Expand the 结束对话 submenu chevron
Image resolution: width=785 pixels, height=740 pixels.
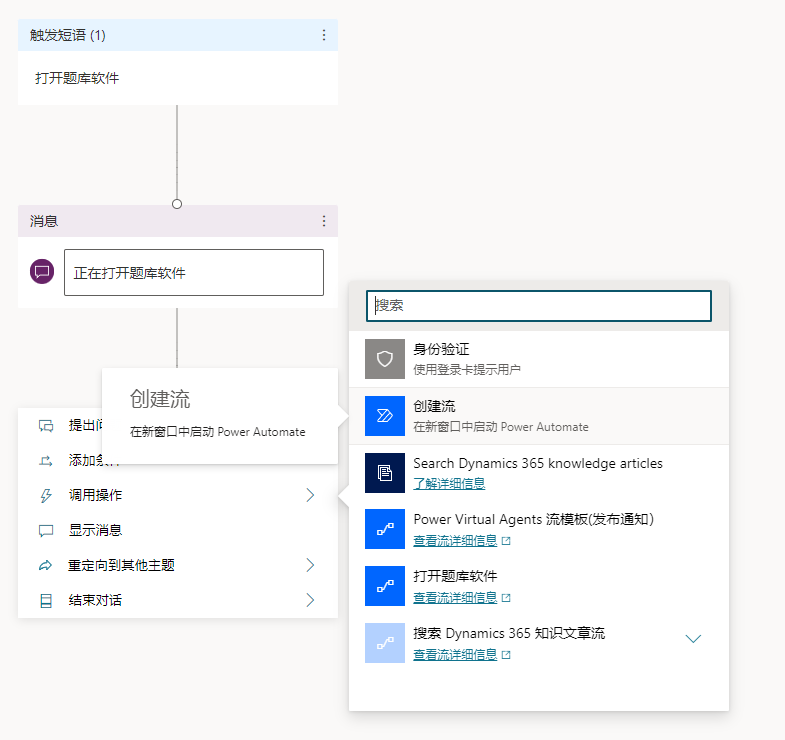tap(310, 600)
